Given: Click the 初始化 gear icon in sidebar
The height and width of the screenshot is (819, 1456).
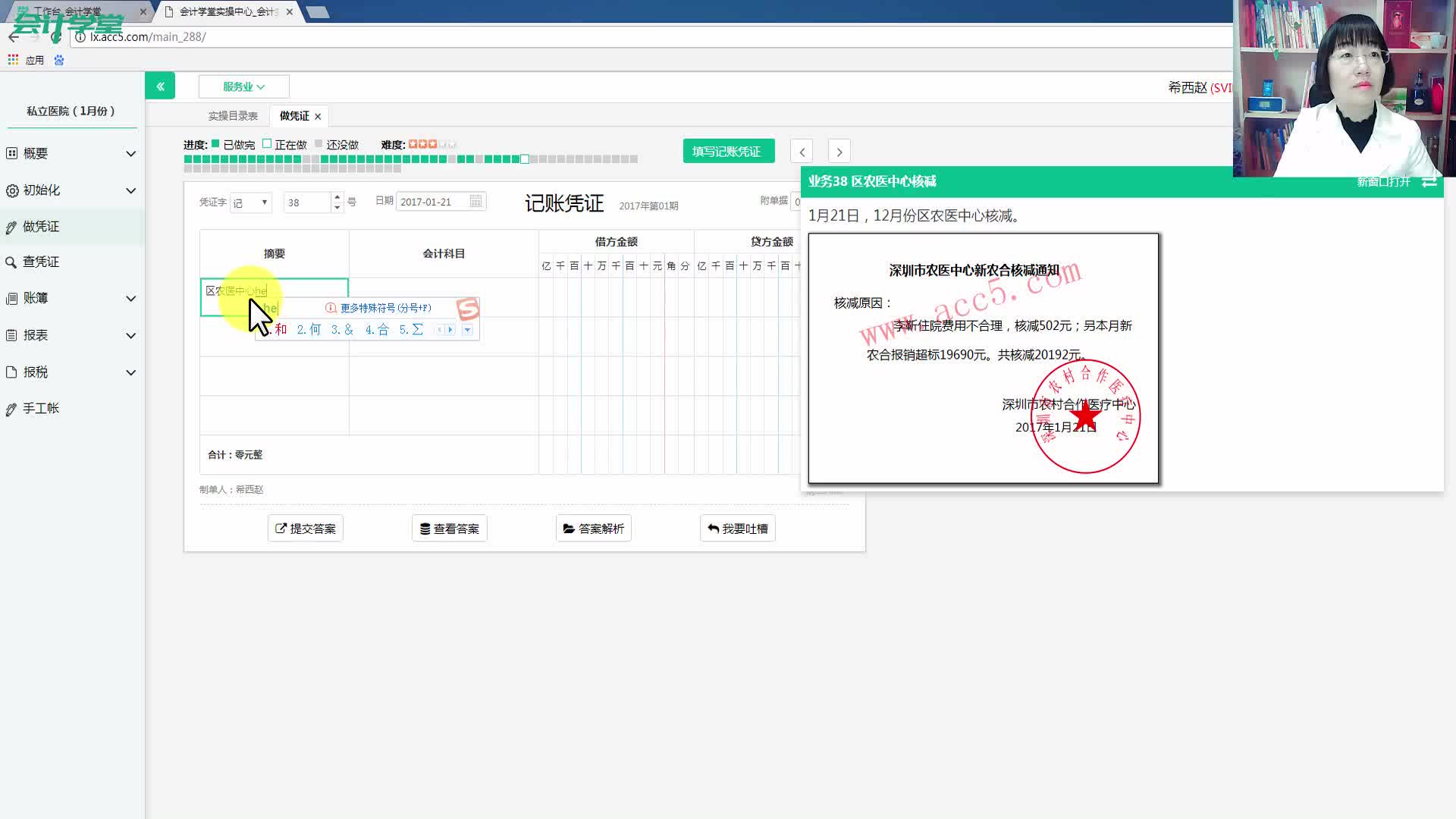Looking at the screenshot, I should point(11,190).
